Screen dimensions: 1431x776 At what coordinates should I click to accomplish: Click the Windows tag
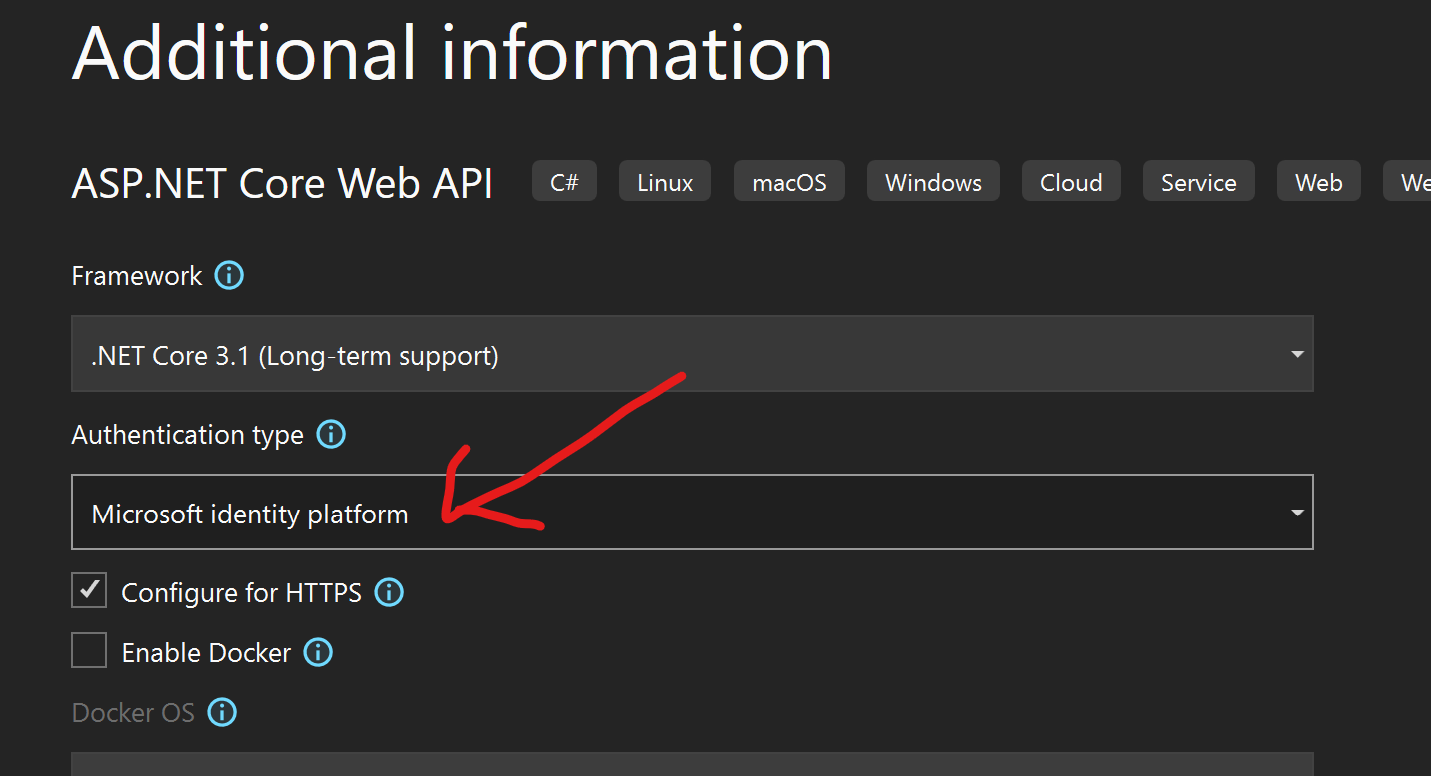933,182
